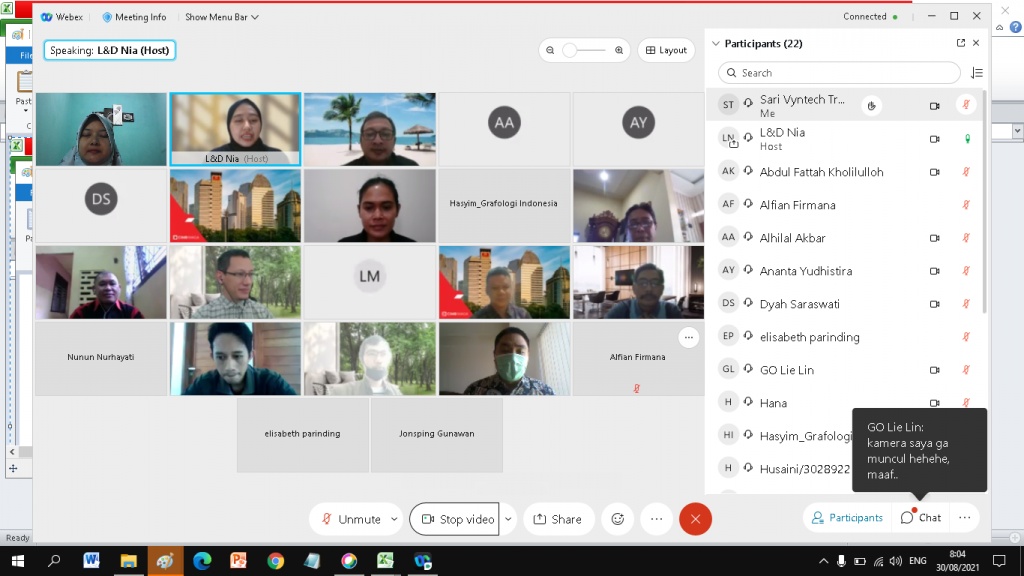This screenshot has width=1024, height=576.
Task: Mute Alfian Firmana's microphone
Action: pos(964,204)
